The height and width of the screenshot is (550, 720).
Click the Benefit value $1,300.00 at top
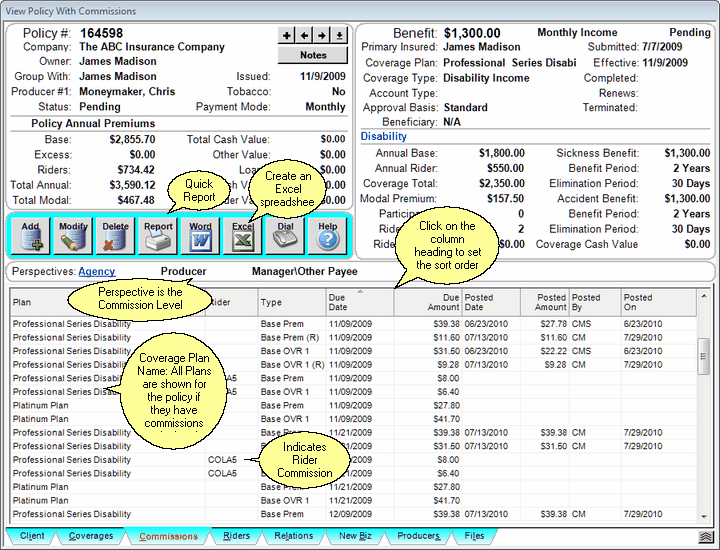(x=472, y=33)
